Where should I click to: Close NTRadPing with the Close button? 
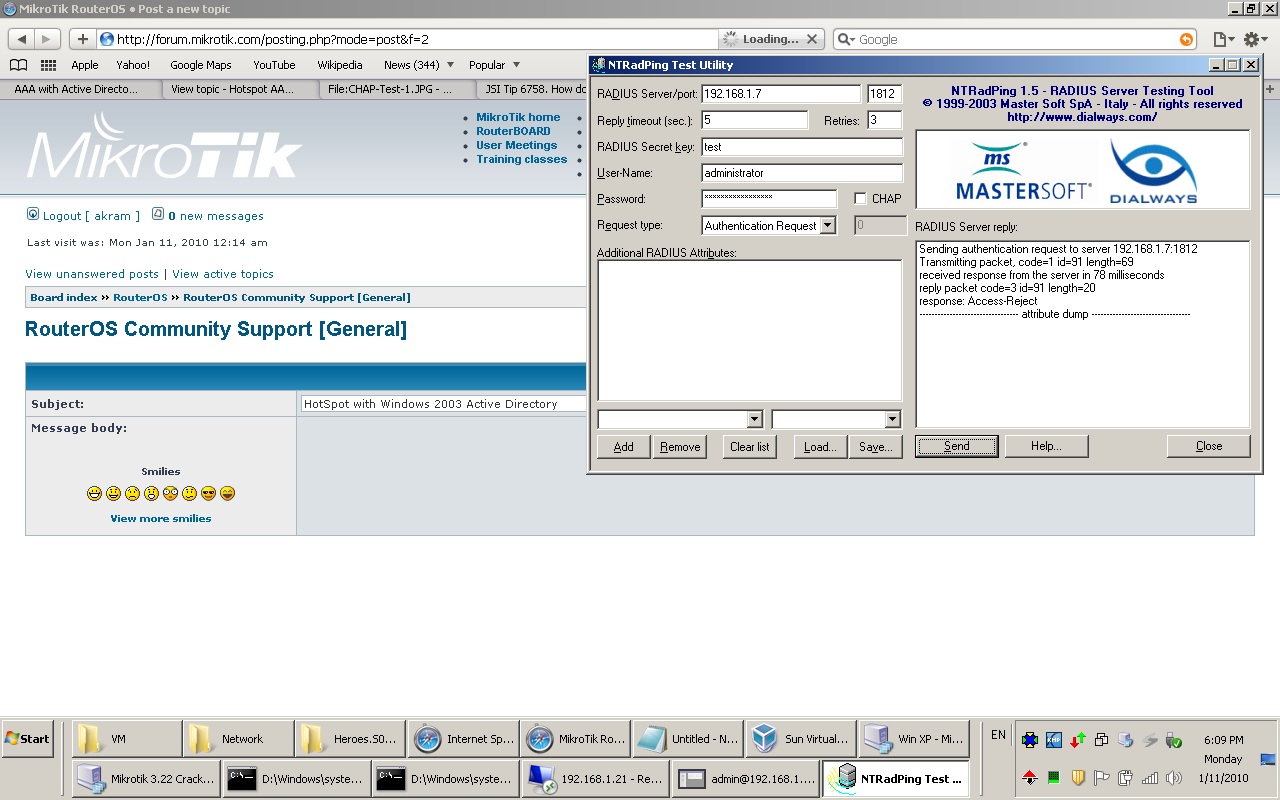1209,446
